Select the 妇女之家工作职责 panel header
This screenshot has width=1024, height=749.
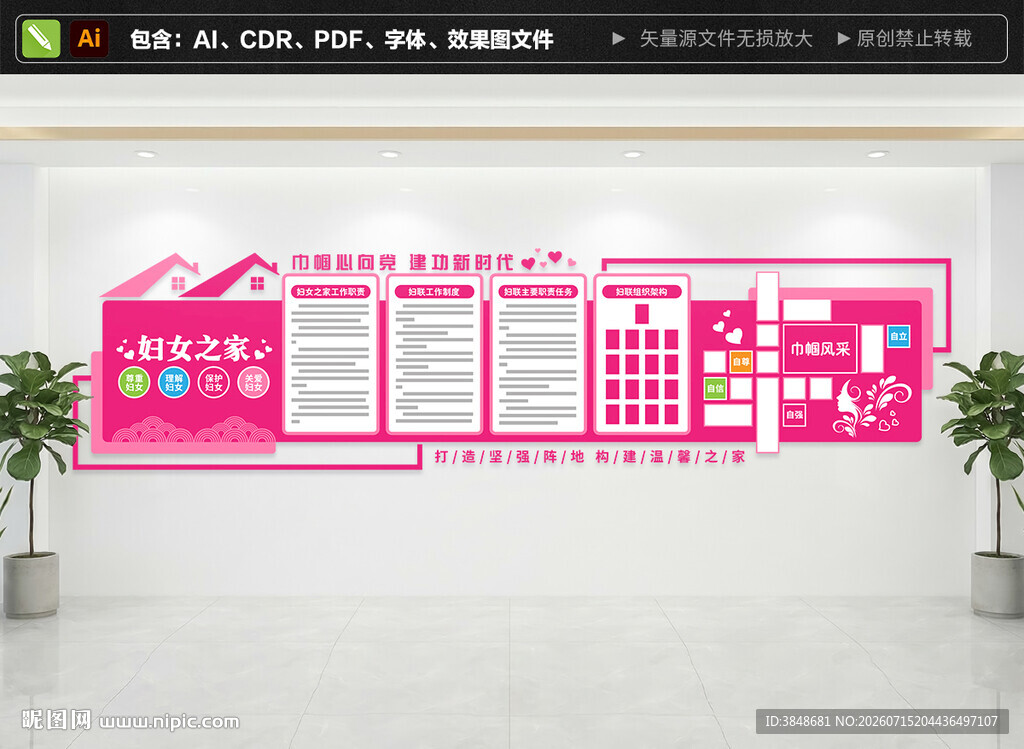click(330, 292)
